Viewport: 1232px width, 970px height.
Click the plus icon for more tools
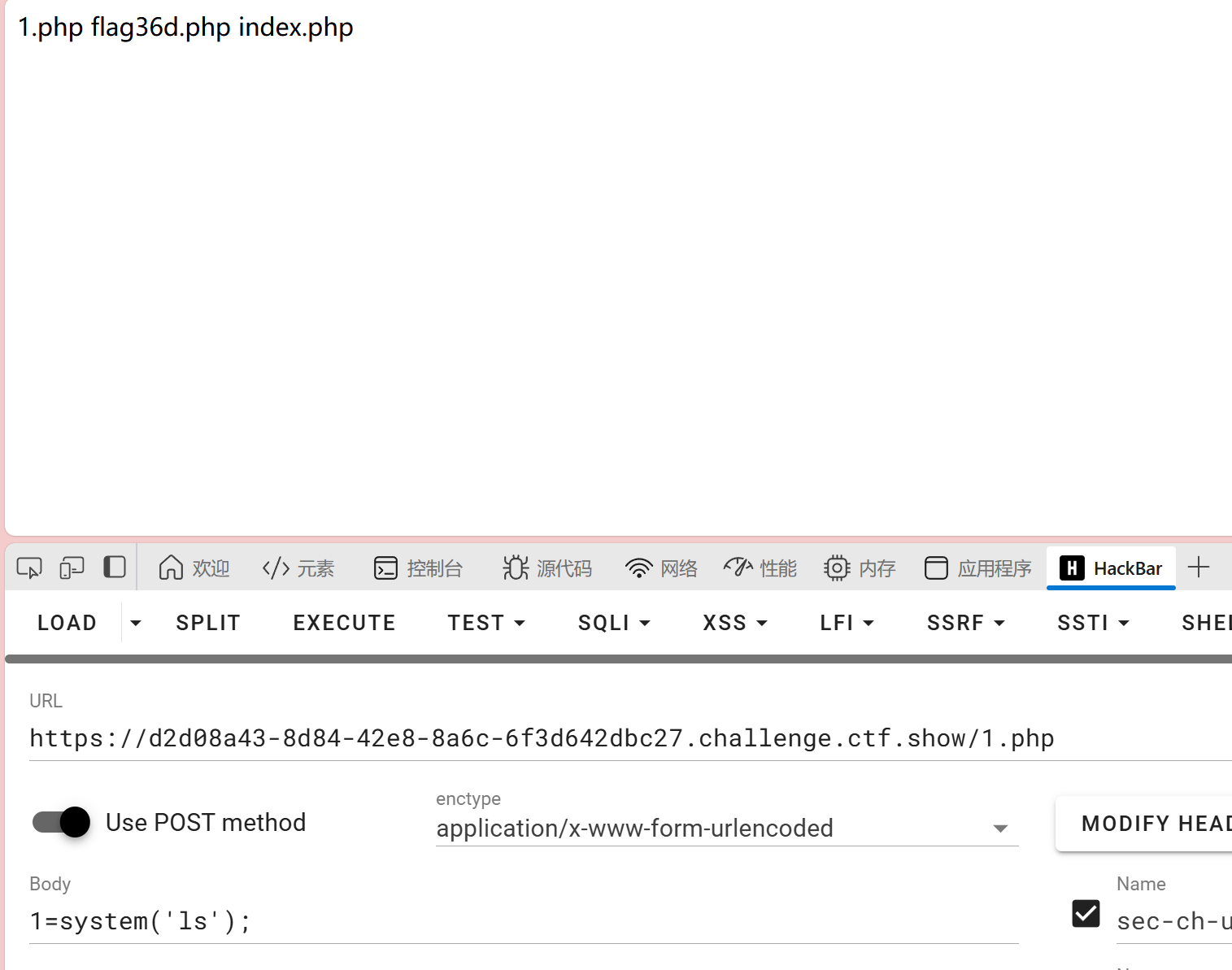pos(1199,568)
